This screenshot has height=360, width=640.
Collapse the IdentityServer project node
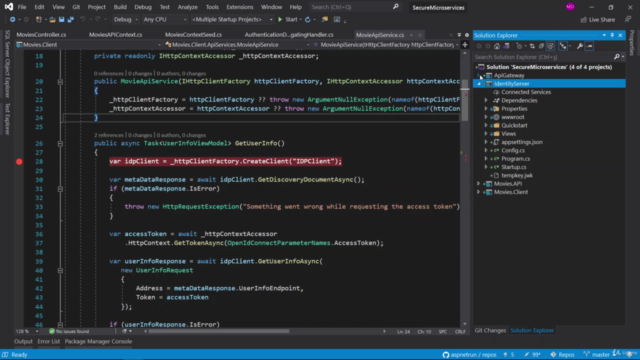[x=479, y=84]
